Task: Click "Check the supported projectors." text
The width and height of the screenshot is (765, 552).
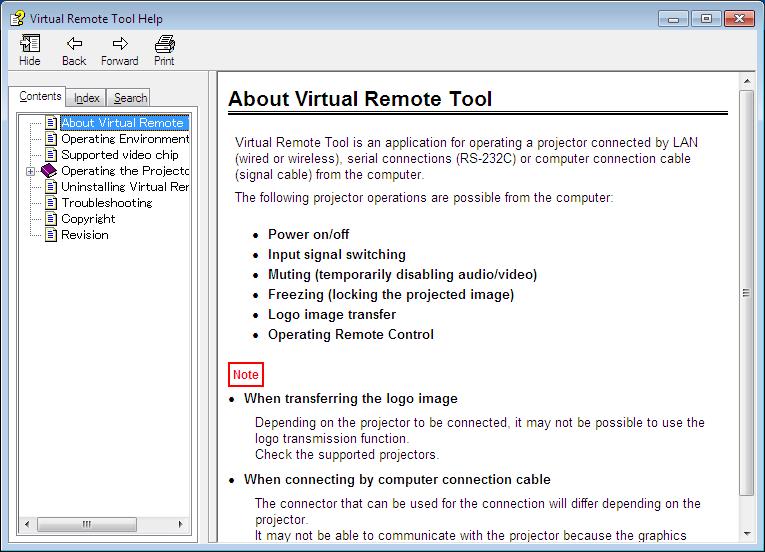Action: (347, 454)
